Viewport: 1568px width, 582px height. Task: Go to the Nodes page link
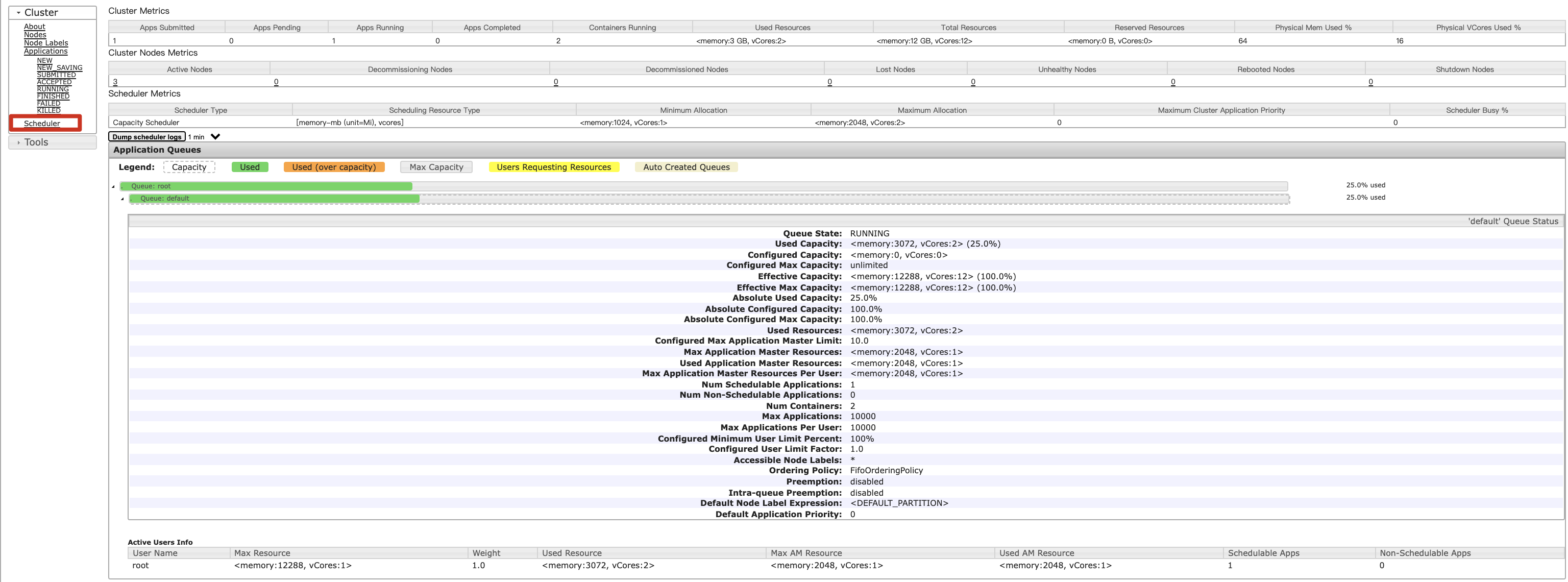click(x=35, y=35)
